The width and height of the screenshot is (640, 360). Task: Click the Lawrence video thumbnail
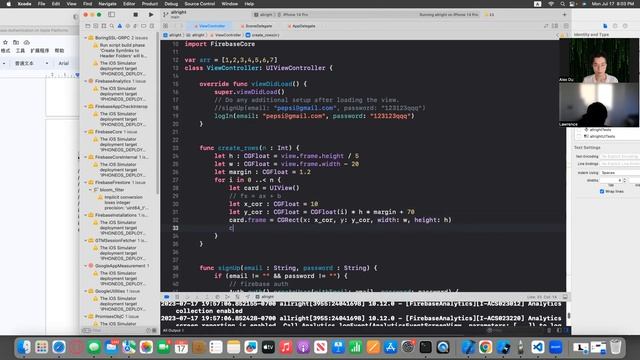pos(598,105)
